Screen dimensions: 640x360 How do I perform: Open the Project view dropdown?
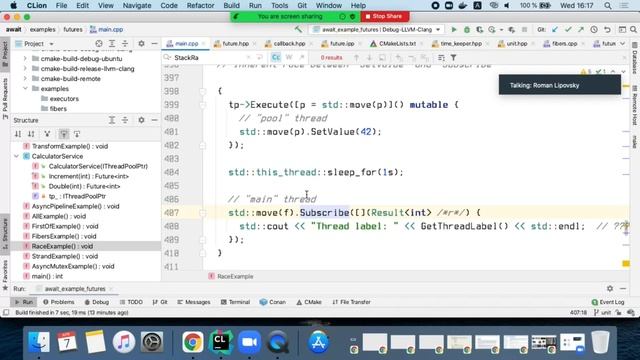click(x=51, y=43)
